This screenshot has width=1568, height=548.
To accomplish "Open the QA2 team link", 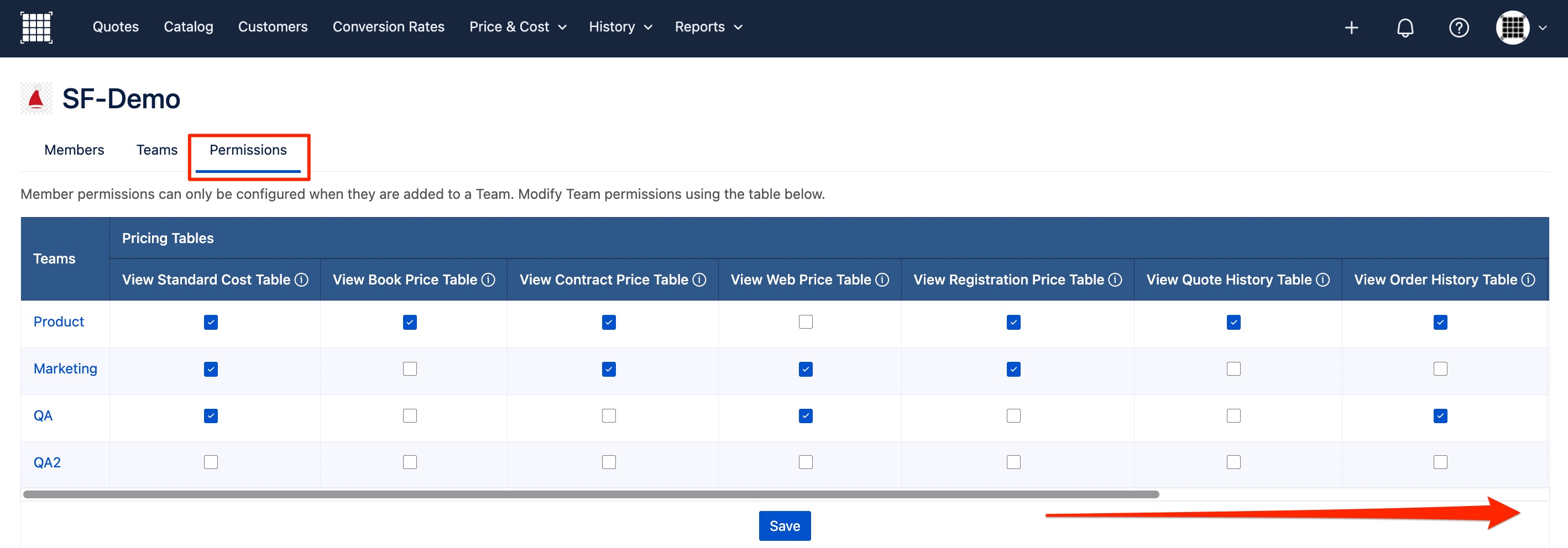I will pyautogui.click(x=47, y=462).
